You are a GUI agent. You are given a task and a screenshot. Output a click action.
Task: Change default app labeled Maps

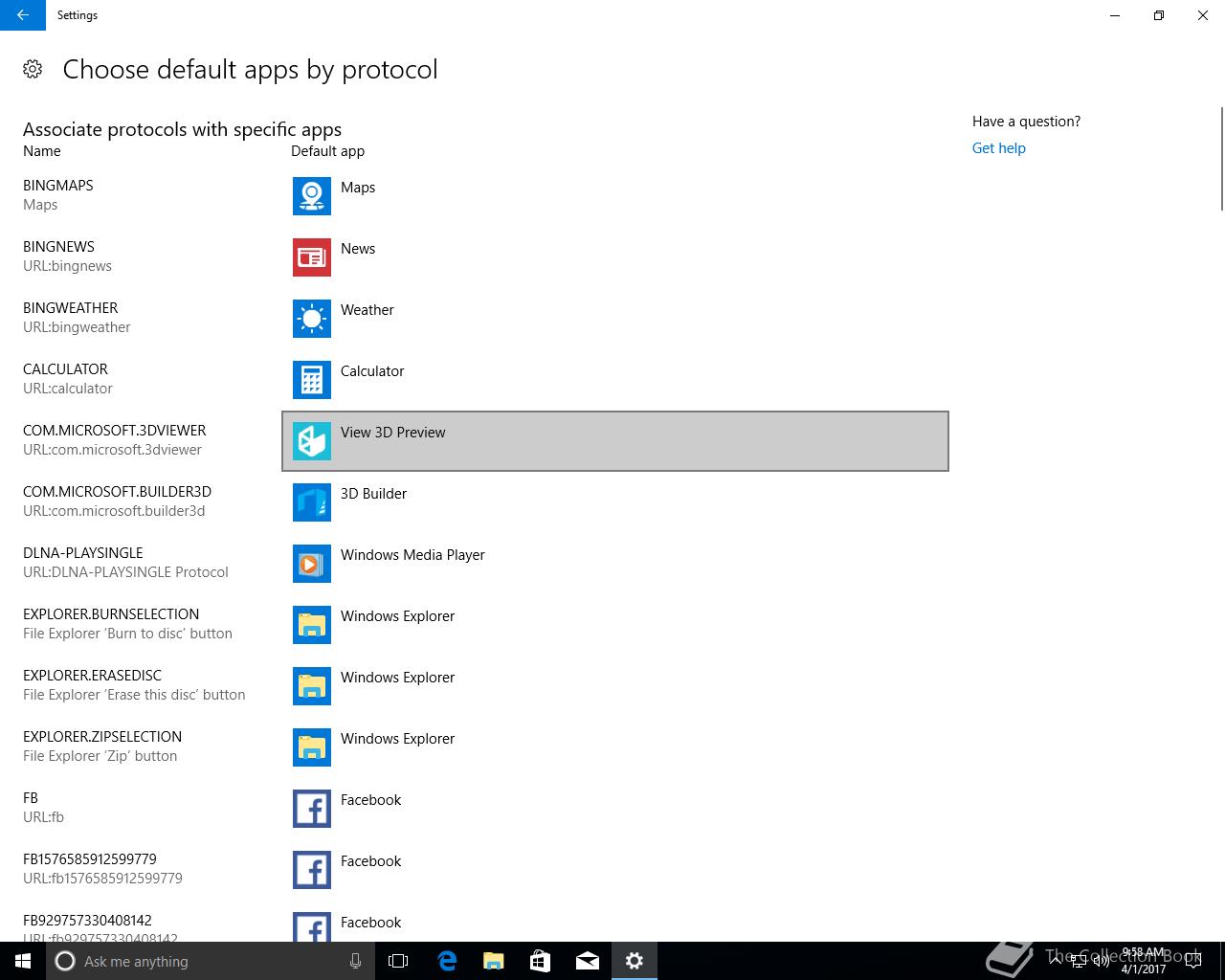tap(358, 188)
